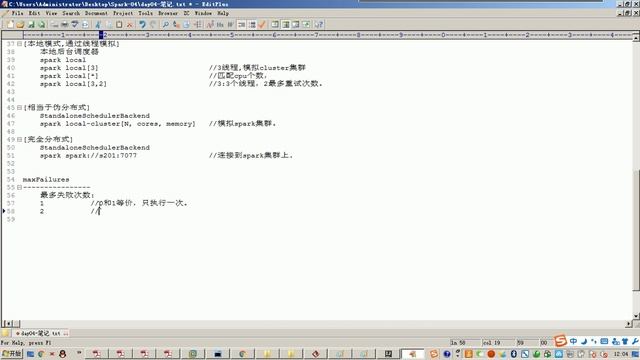
Task: Click the text 'spark spark://s201:7077'
Action: [88, 156]
